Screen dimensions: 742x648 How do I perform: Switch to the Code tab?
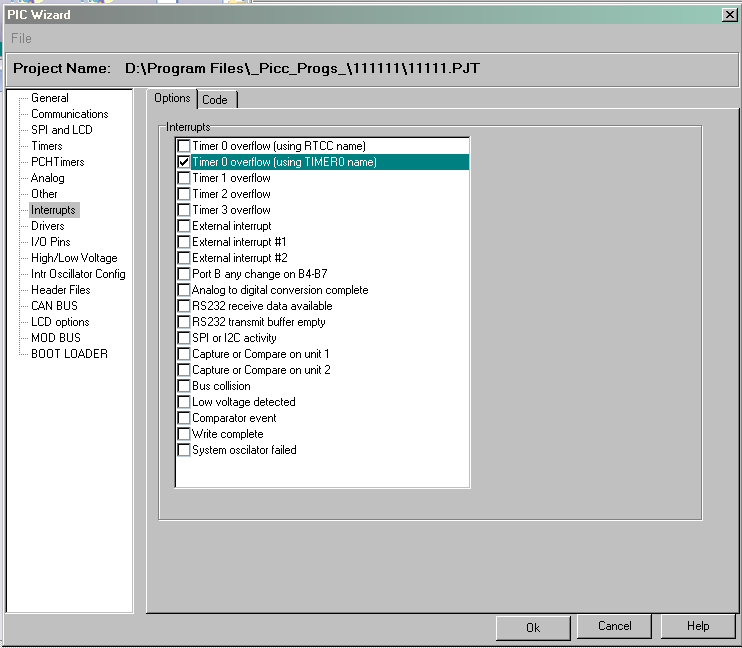[x=216, y=99]
